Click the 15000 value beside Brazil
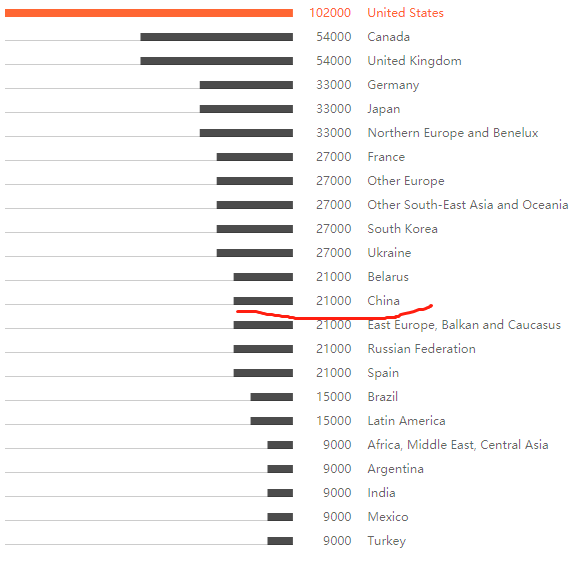The image size is (586, 562). click(x=334, y=397)
